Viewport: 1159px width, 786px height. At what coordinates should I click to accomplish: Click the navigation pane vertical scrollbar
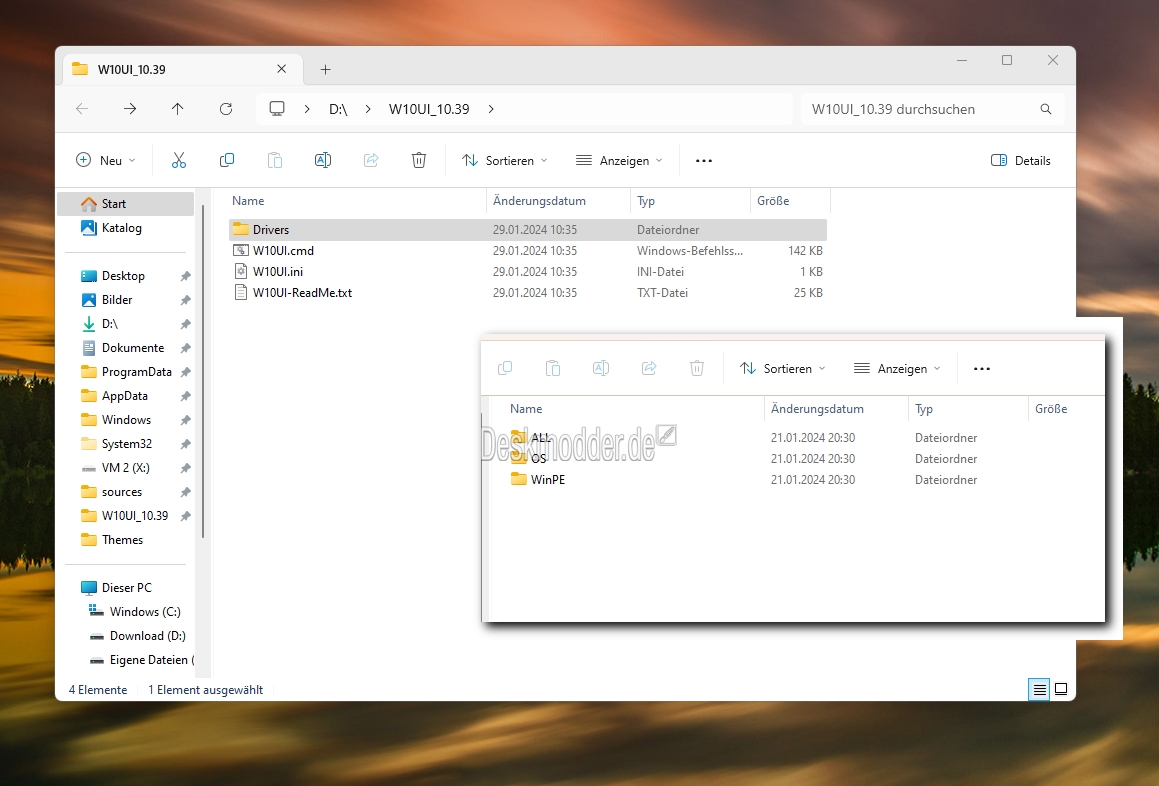[x=203, y=370]
